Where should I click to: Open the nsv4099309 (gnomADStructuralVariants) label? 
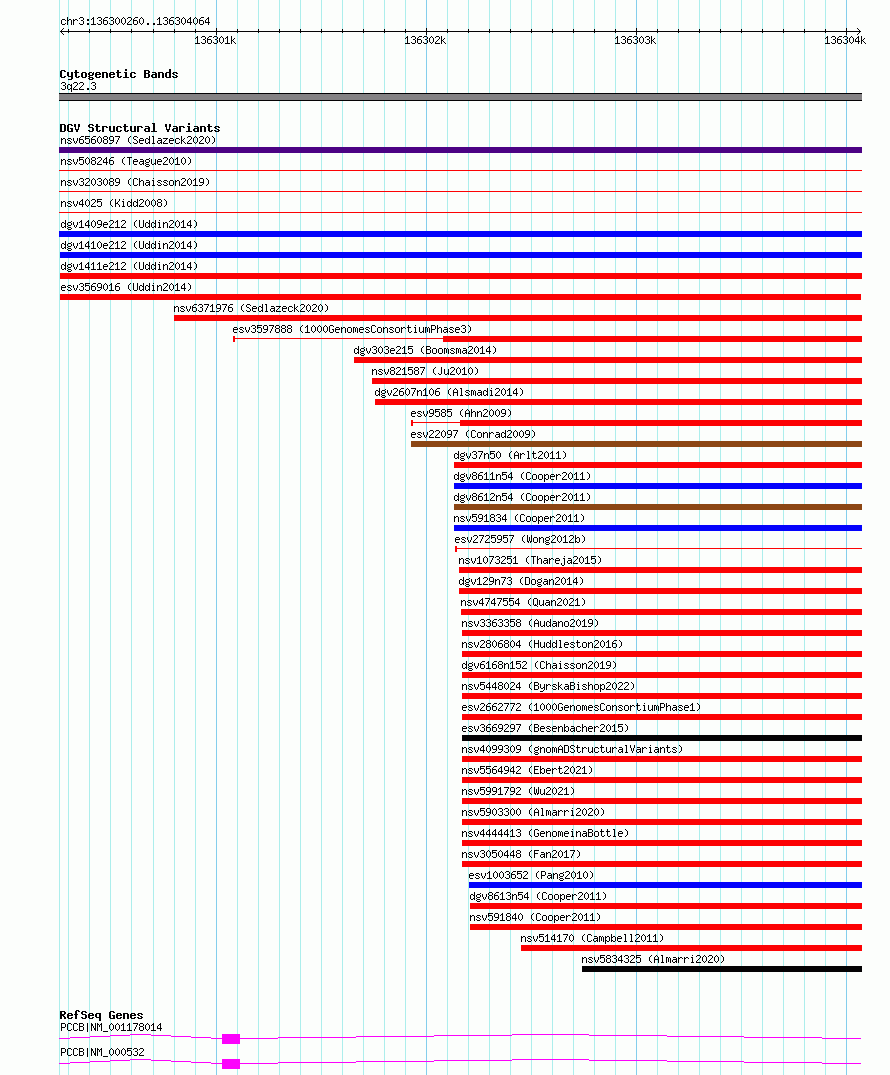[572, 749]
